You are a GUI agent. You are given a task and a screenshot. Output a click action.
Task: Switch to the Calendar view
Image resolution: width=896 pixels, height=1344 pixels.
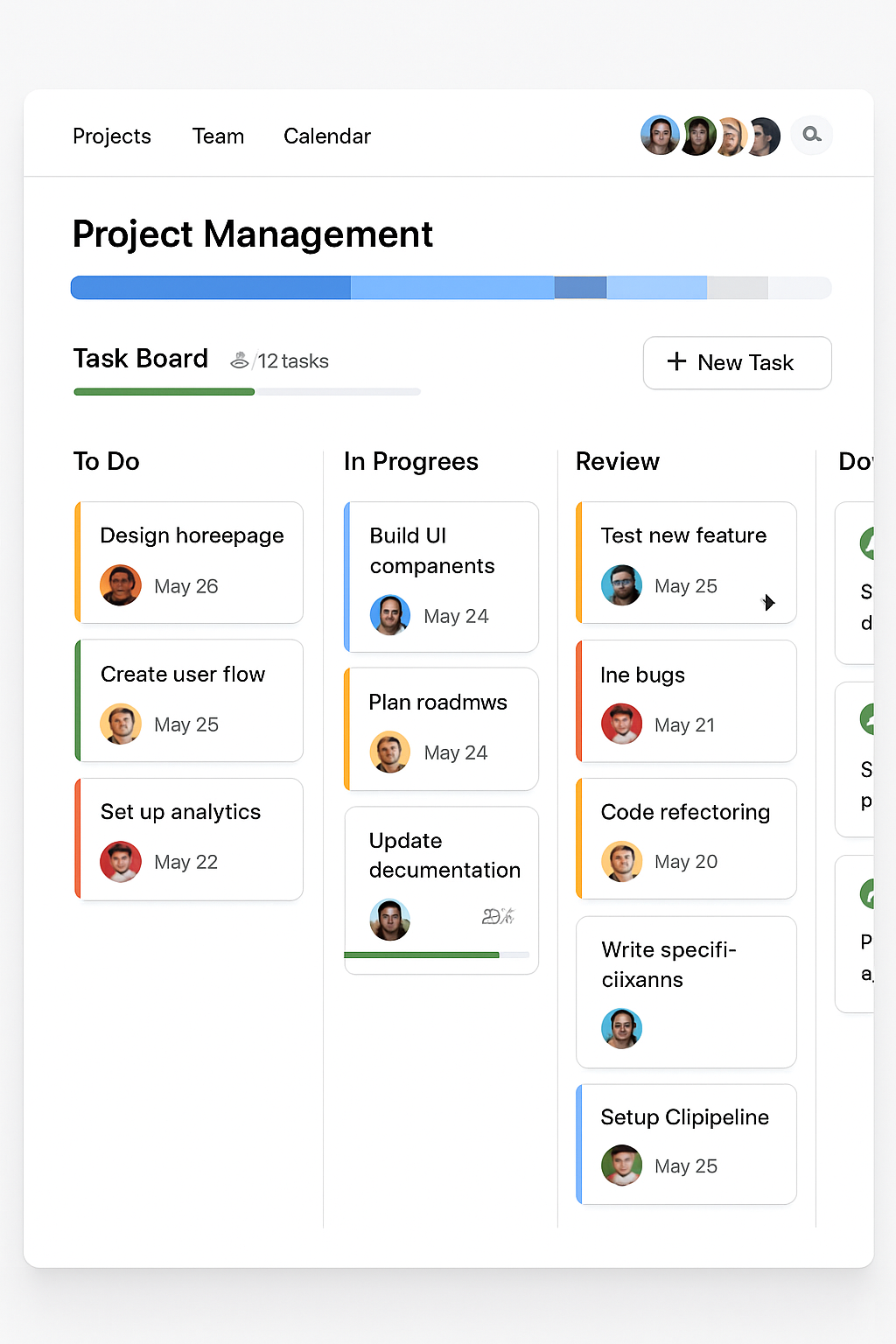click(326, 136)
